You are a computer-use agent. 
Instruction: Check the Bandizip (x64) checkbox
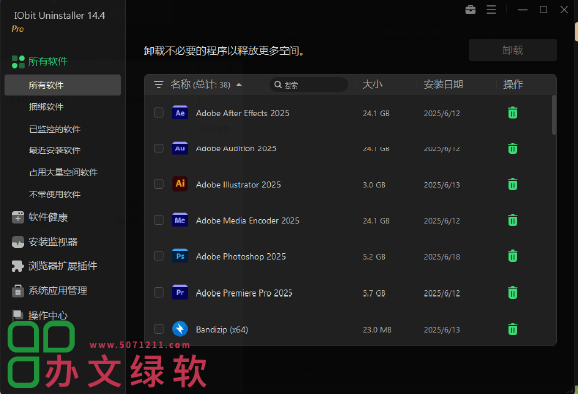click(159, 329)
